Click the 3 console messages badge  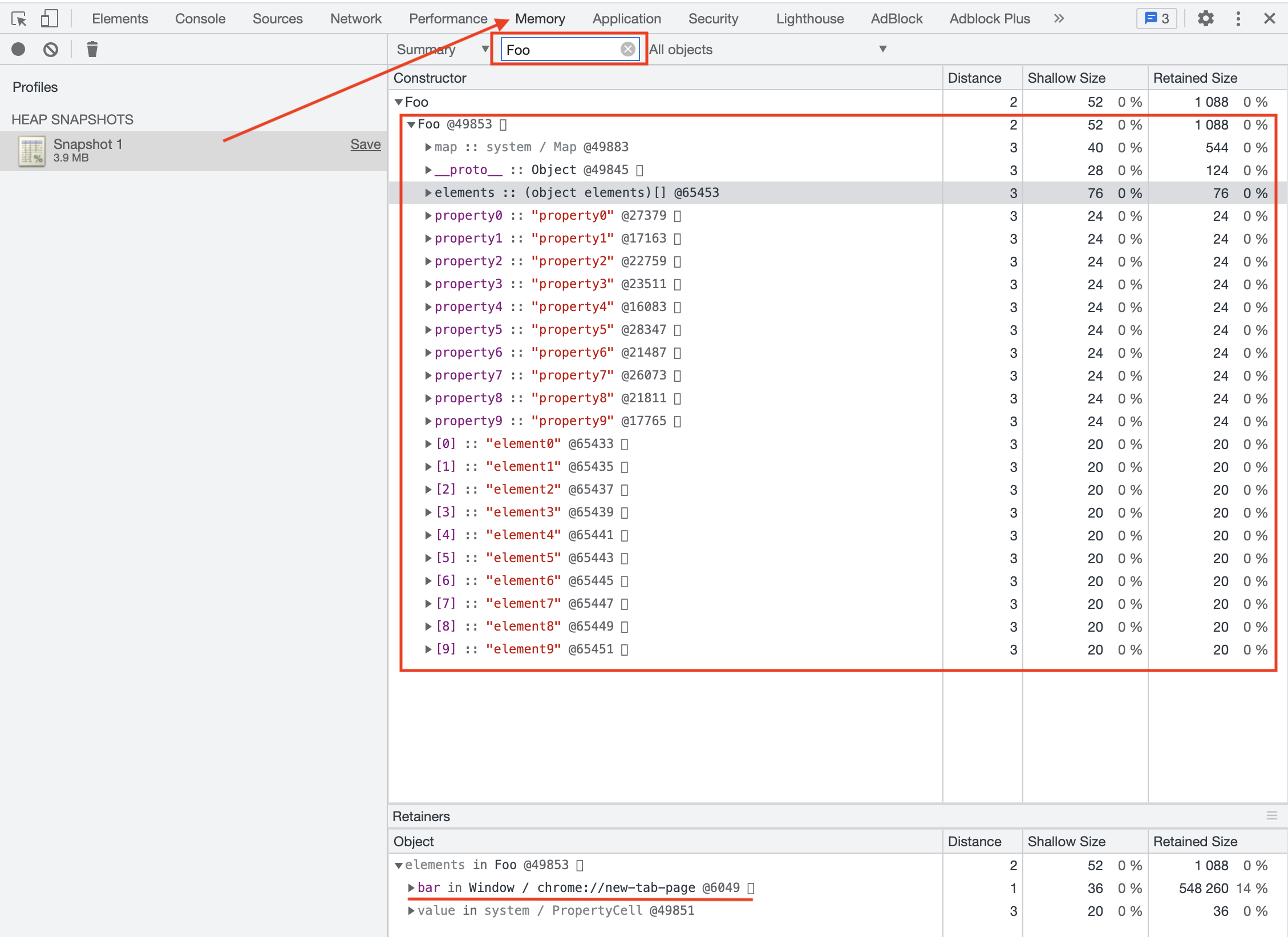click(1157, 19)
